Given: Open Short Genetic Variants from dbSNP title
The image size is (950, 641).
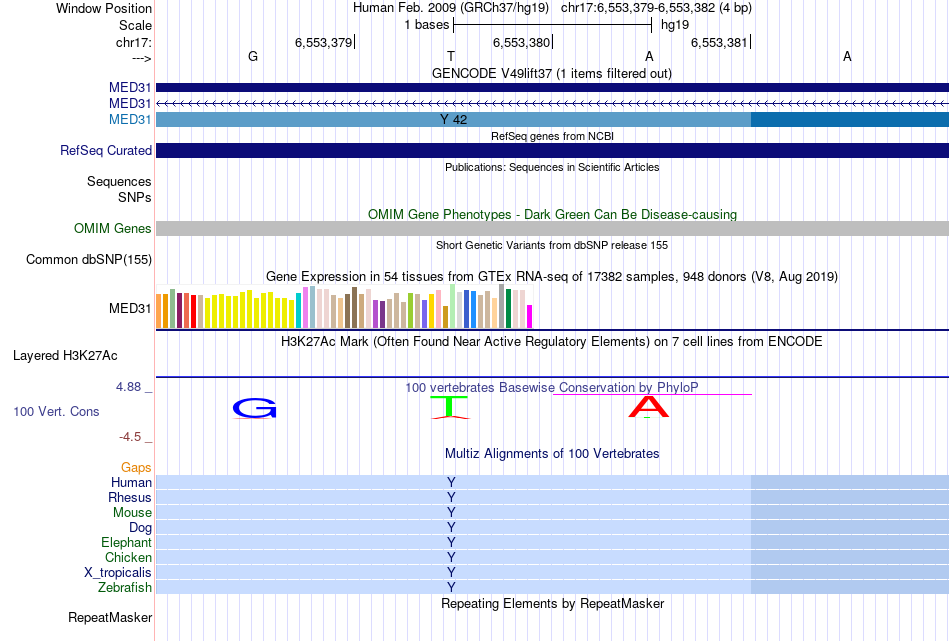Looking at the screenshot, I should coord(552,245).
